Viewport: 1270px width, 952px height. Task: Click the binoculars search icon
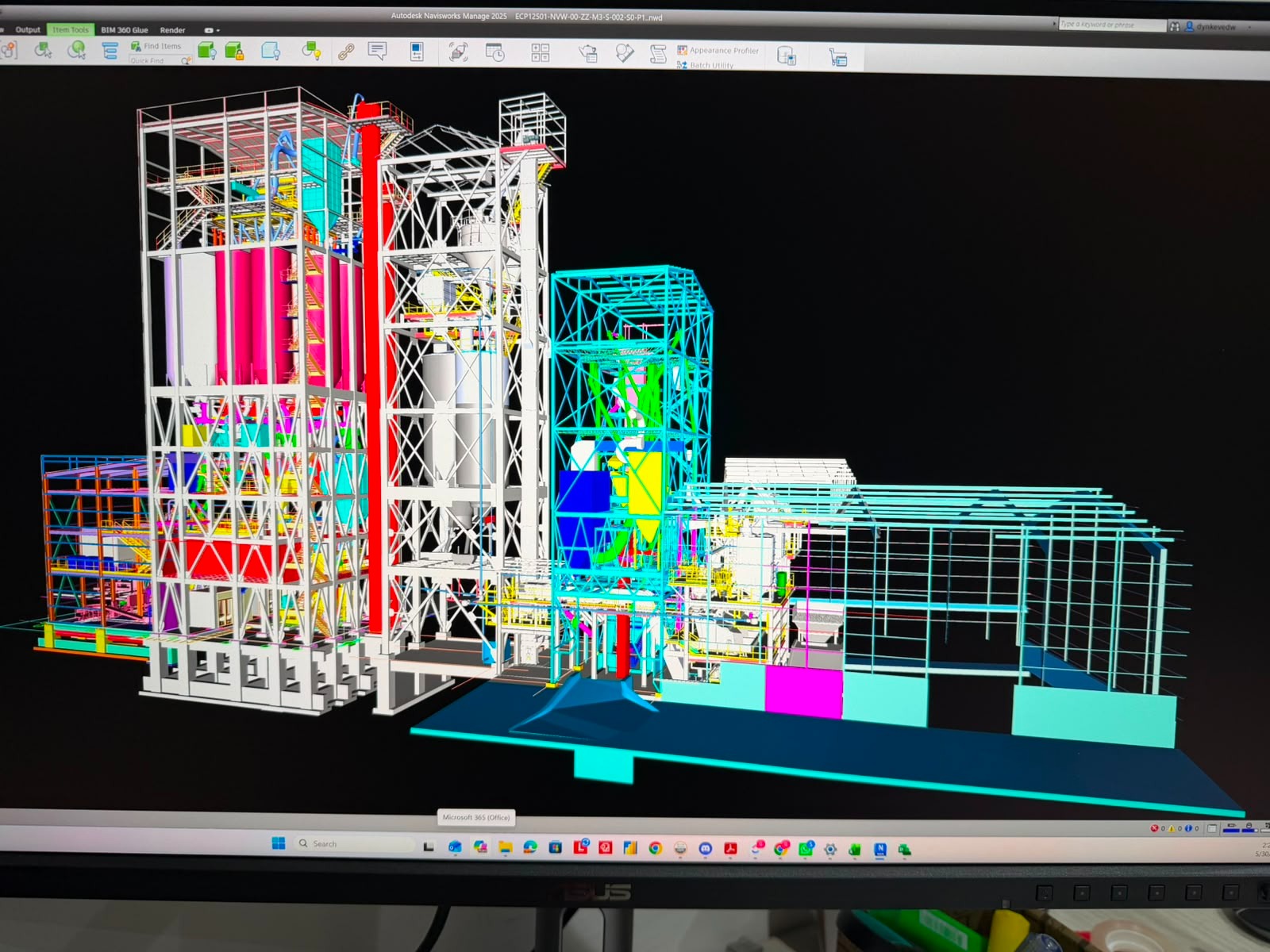(x=1174, y=26)
